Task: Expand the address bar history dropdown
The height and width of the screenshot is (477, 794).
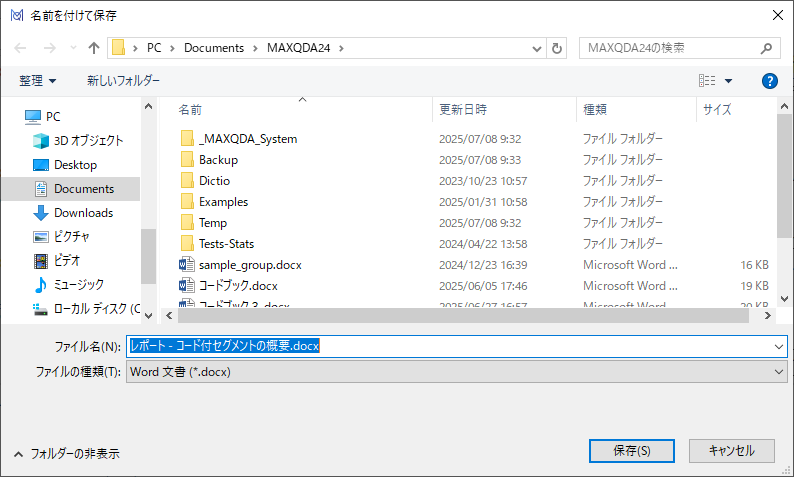Action: point(537,49)
